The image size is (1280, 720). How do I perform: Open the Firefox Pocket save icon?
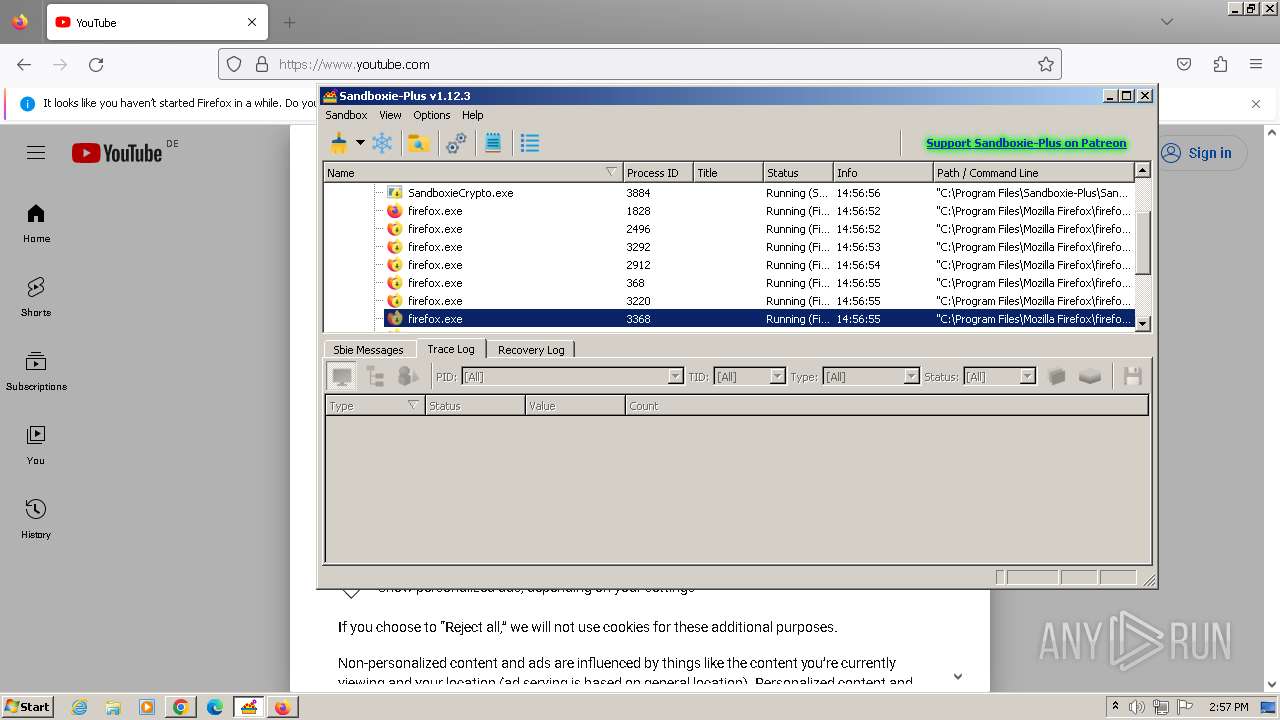(x=1184, y=64)
